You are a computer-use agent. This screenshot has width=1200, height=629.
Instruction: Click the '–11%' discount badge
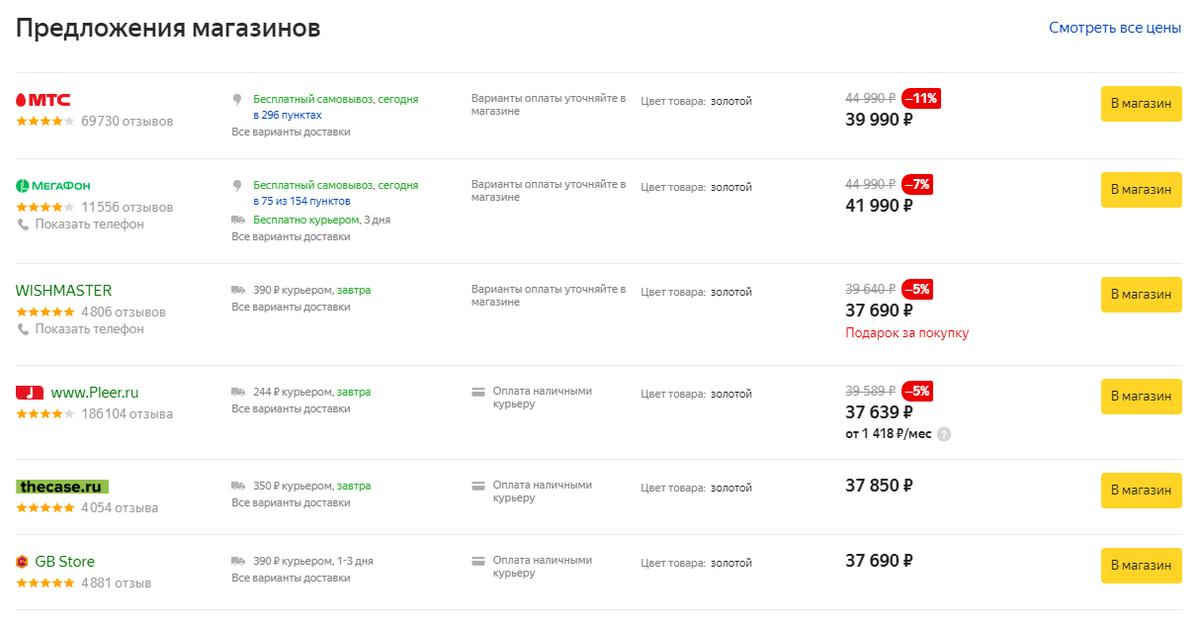coord(921,98)
